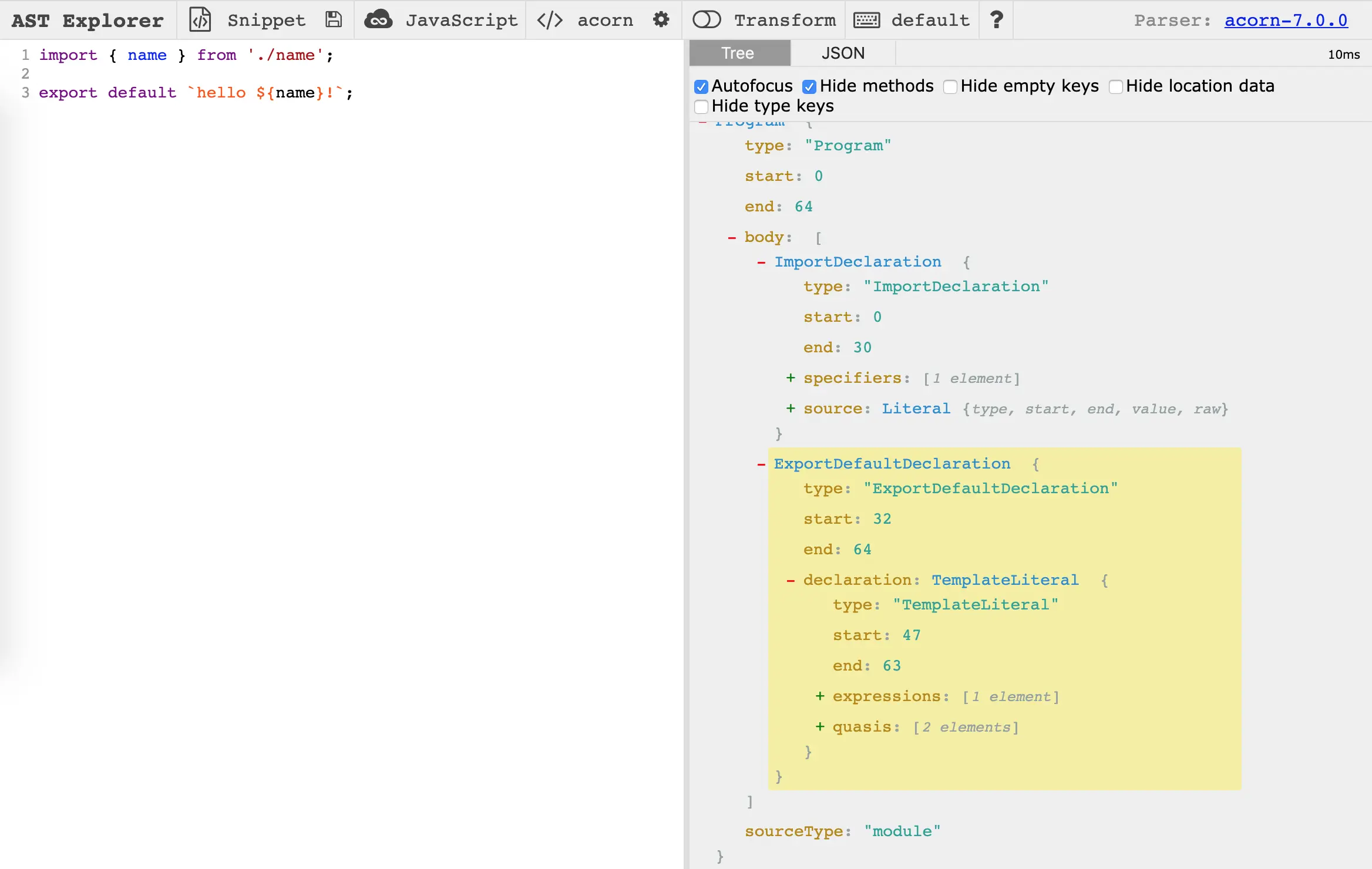Select the Tree tab
The image size is (1372, 869).
[x=738, y=53]
